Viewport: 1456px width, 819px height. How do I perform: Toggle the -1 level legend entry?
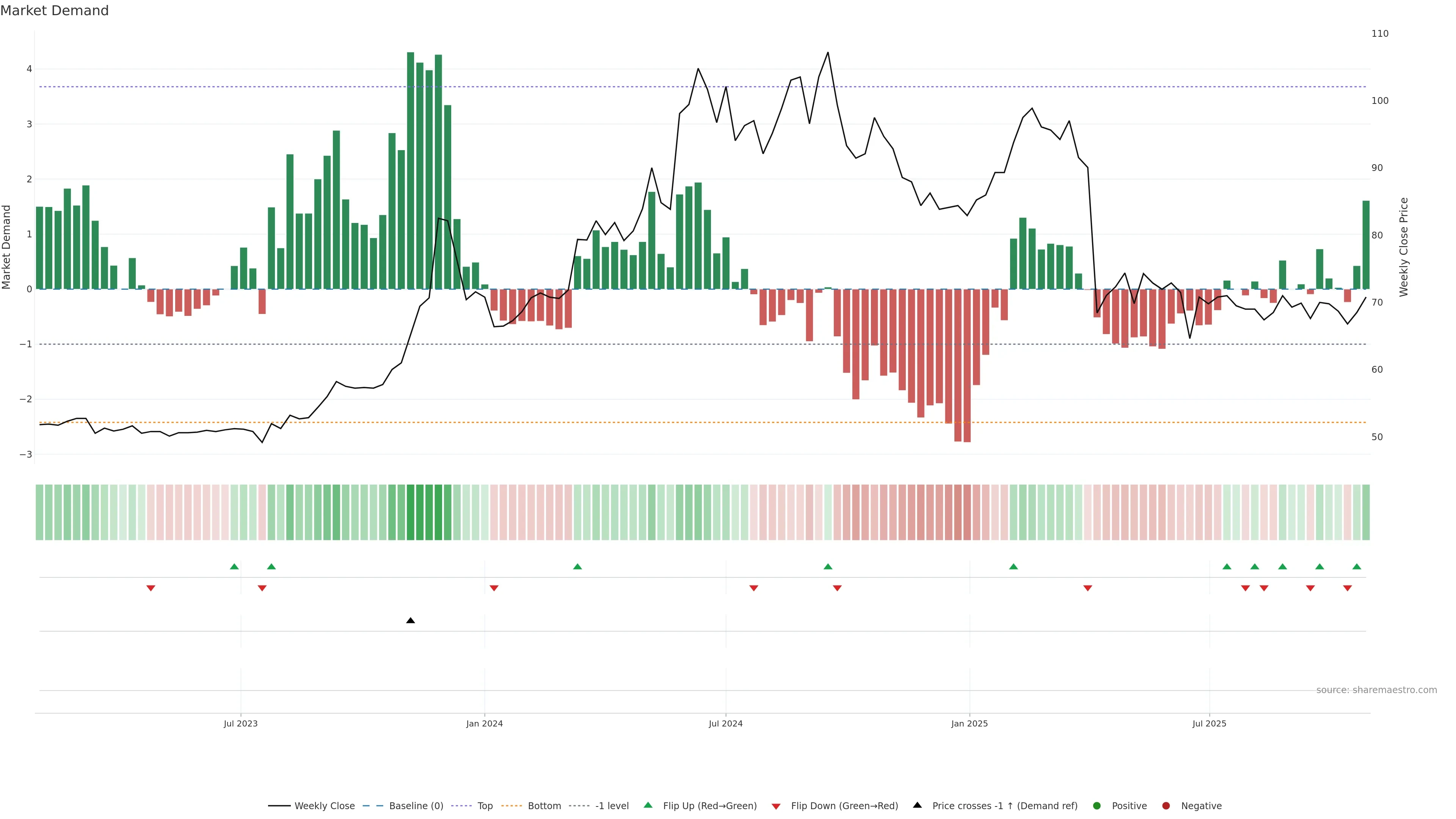612,805
